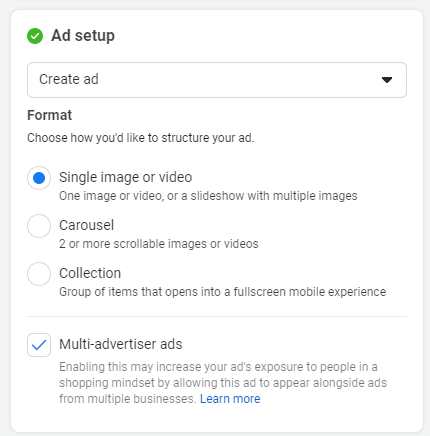Click the Carousel option label

pos(87,225)
